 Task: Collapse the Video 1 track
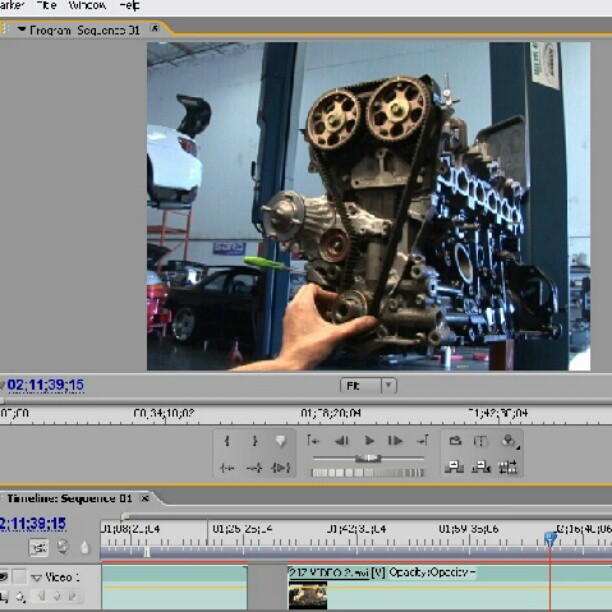point(36,577)
